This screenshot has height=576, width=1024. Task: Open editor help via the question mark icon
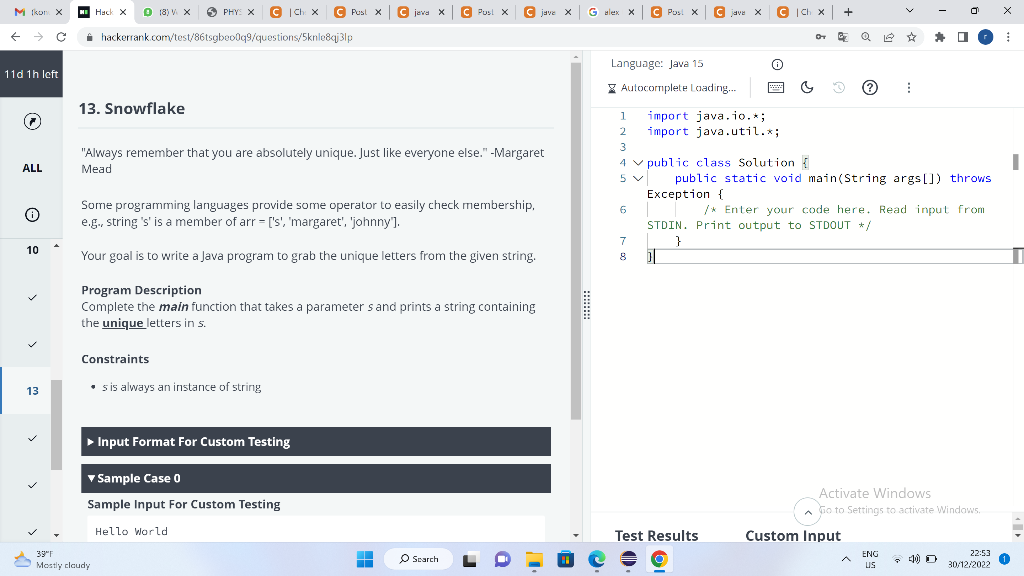(x=870, y=87)
